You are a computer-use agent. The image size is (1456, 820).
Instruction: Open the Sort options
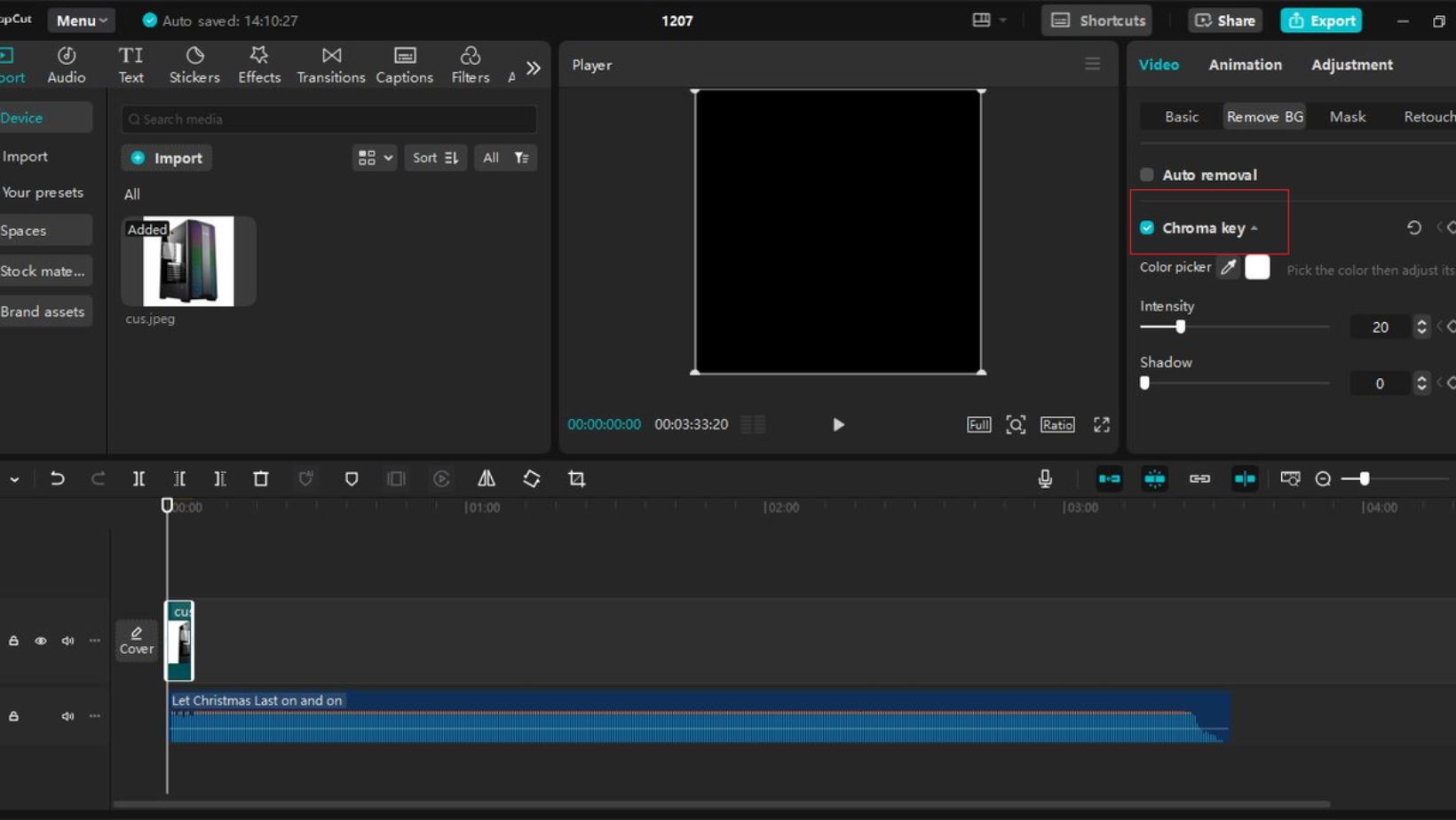point(435,158)
